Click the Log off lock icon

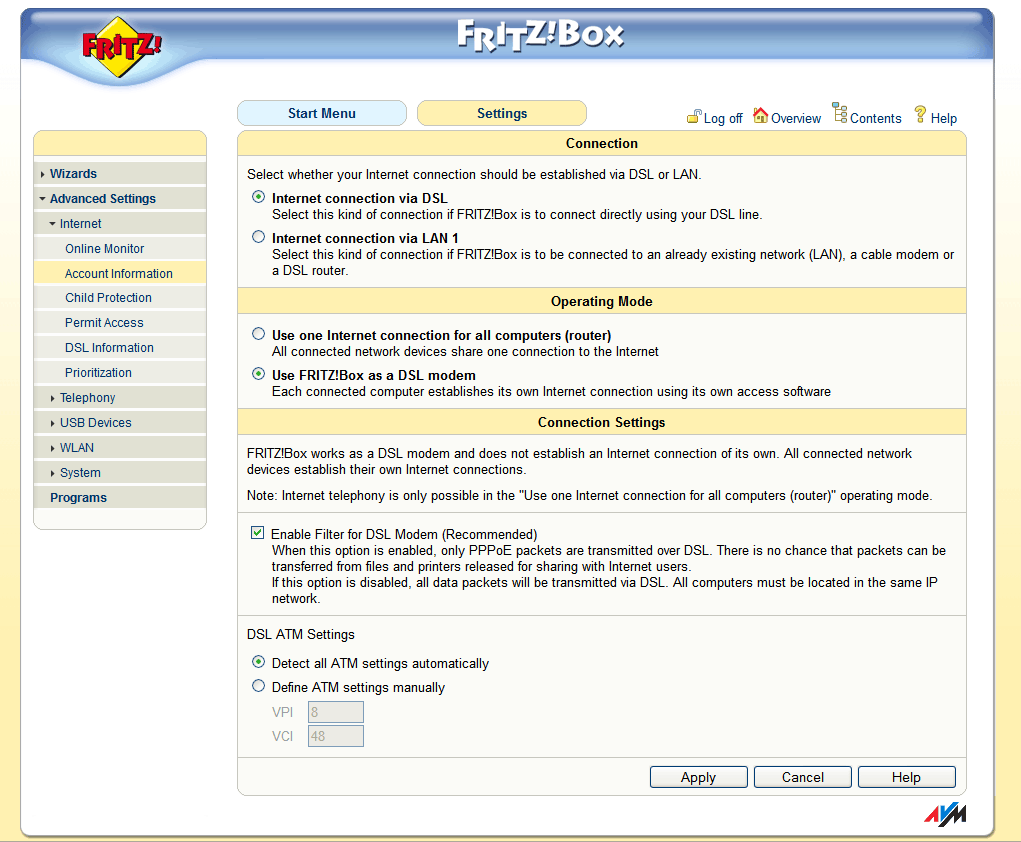[x=694, y=117]
